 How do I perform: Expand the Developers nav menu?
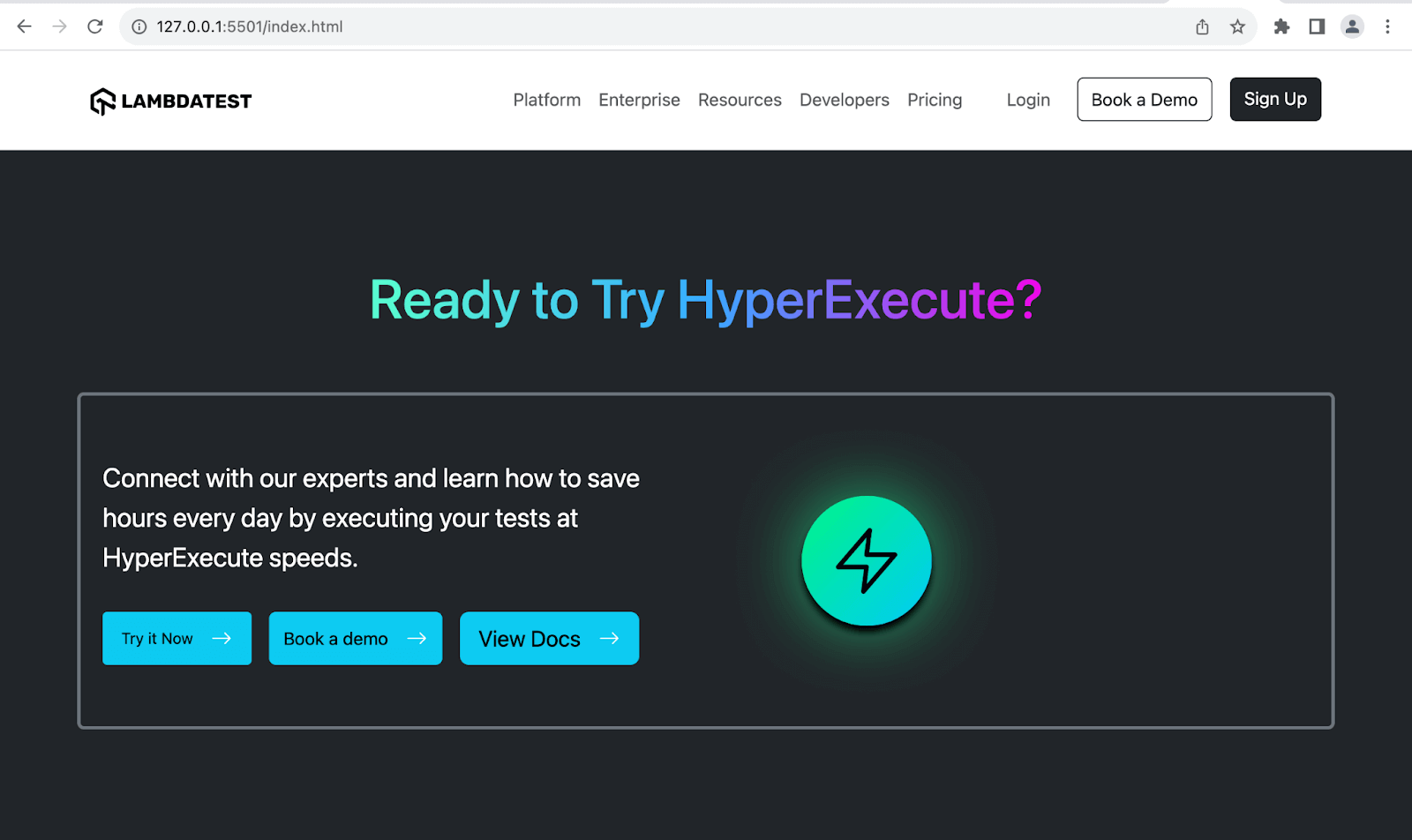pos(844,100)
